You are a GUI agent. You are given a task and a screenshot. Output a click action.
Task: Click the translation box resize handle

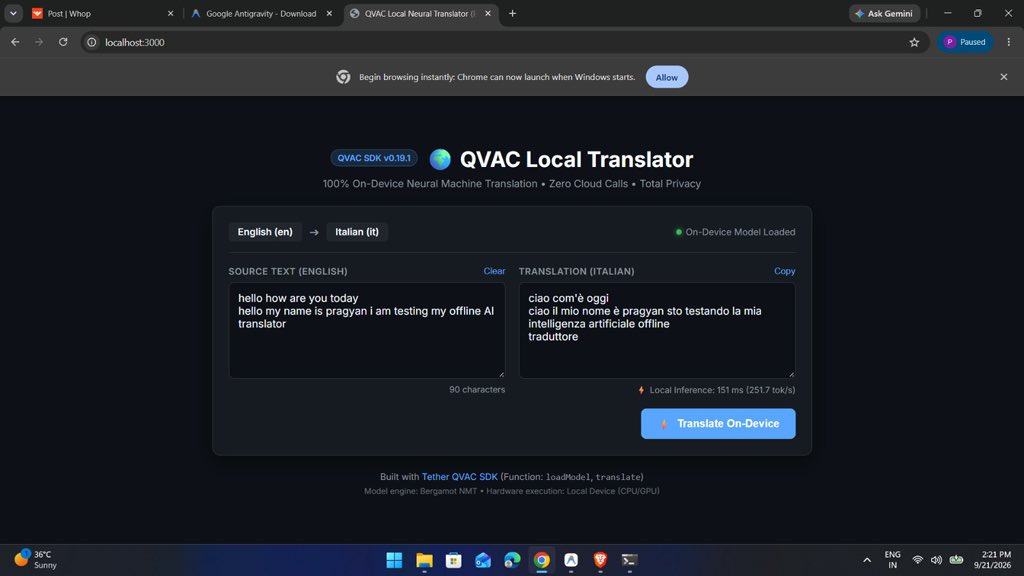(792, 374)
